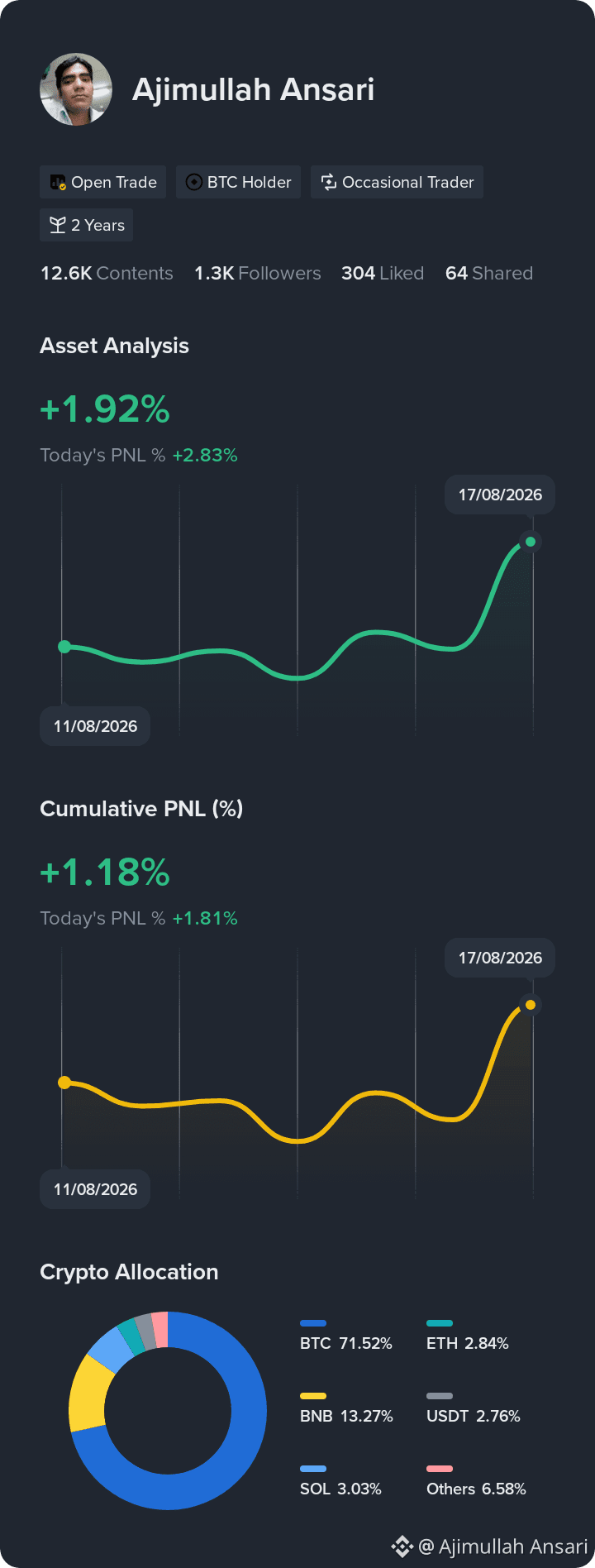595x1568 pixels.
Task: Tap the 2 Years sprout icon
Action: (x=58, y=225)
